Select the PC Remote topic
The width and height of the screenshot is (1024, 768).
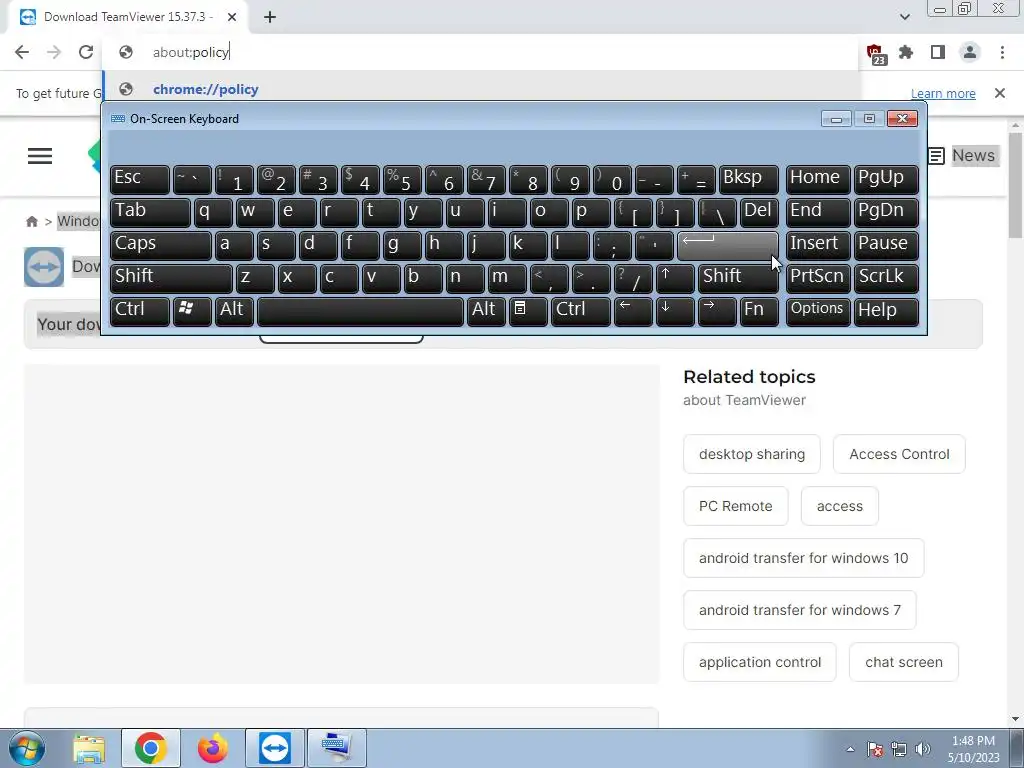pyautogui.click(x=735, y=506)
